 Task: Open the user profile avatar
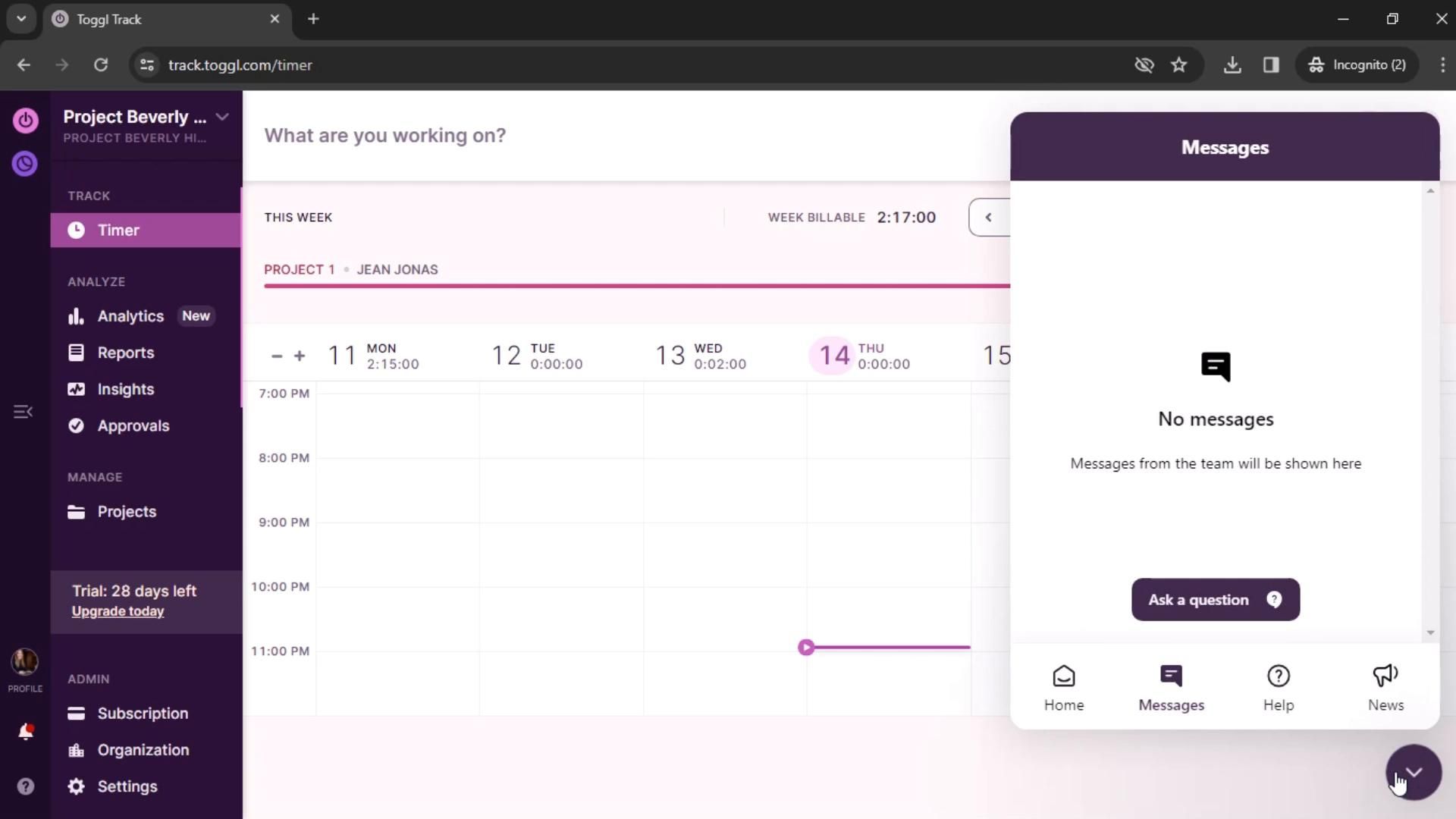click(25, 662)
